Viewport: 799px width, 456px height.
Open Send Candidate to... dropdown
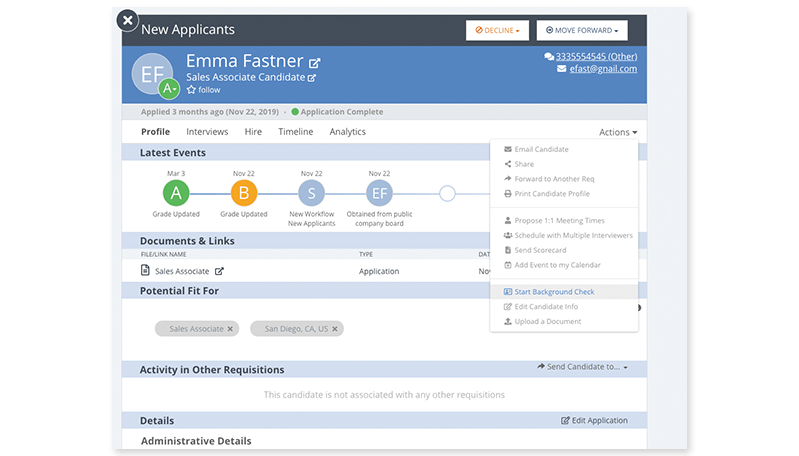[x=582, y=367]
